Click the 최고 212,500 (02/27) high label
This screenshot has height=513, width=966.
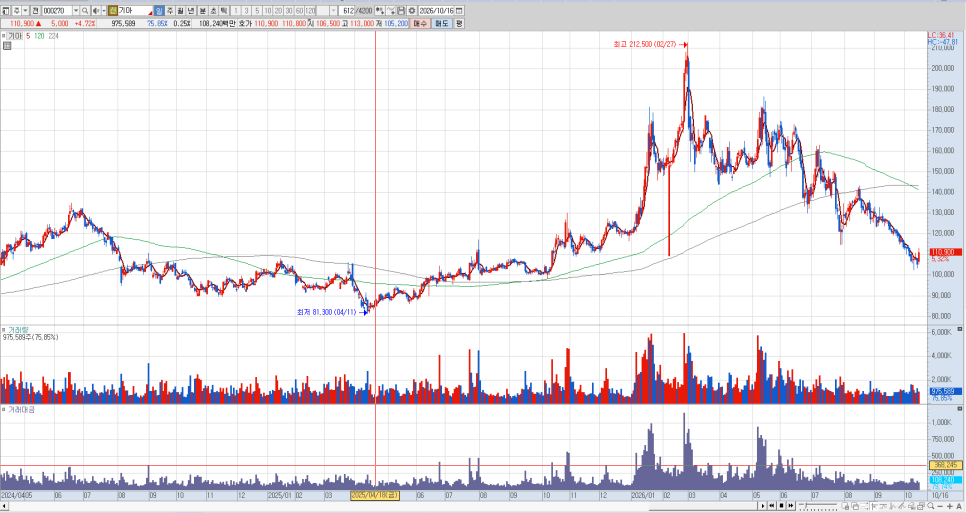point(646,44)
